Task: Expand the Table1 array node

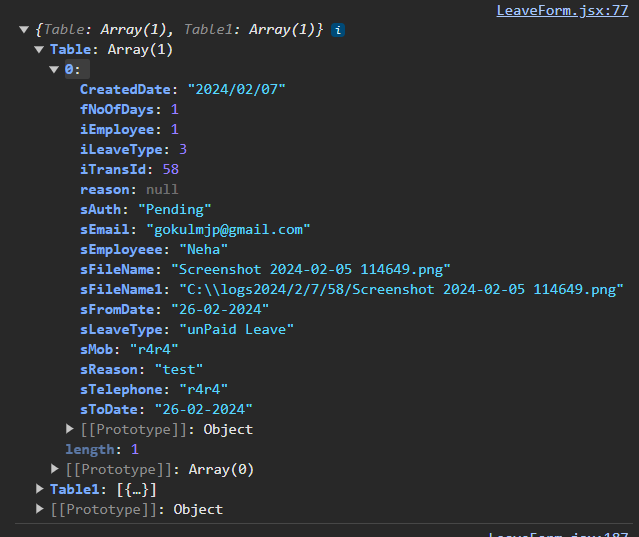Action: tap(39, 489)
